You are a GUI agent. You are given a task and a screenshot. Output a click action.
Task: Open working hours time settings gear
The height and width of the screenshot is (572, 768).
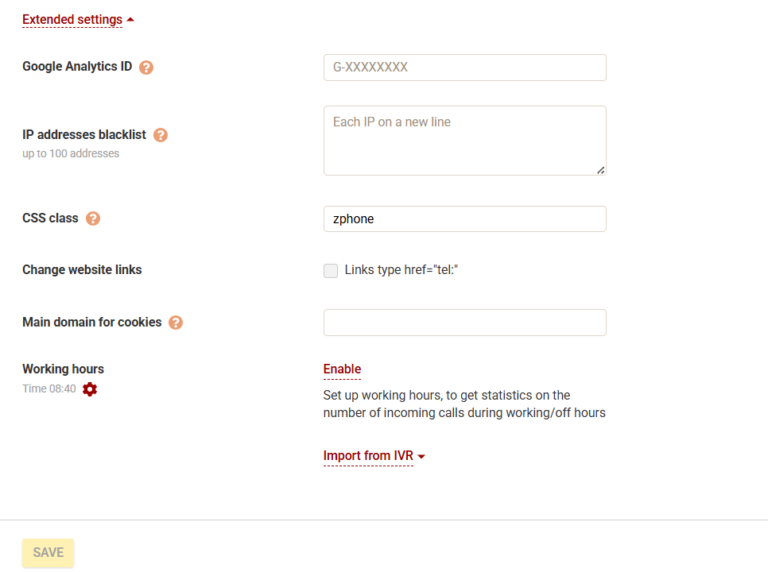[x=90, y=389]
